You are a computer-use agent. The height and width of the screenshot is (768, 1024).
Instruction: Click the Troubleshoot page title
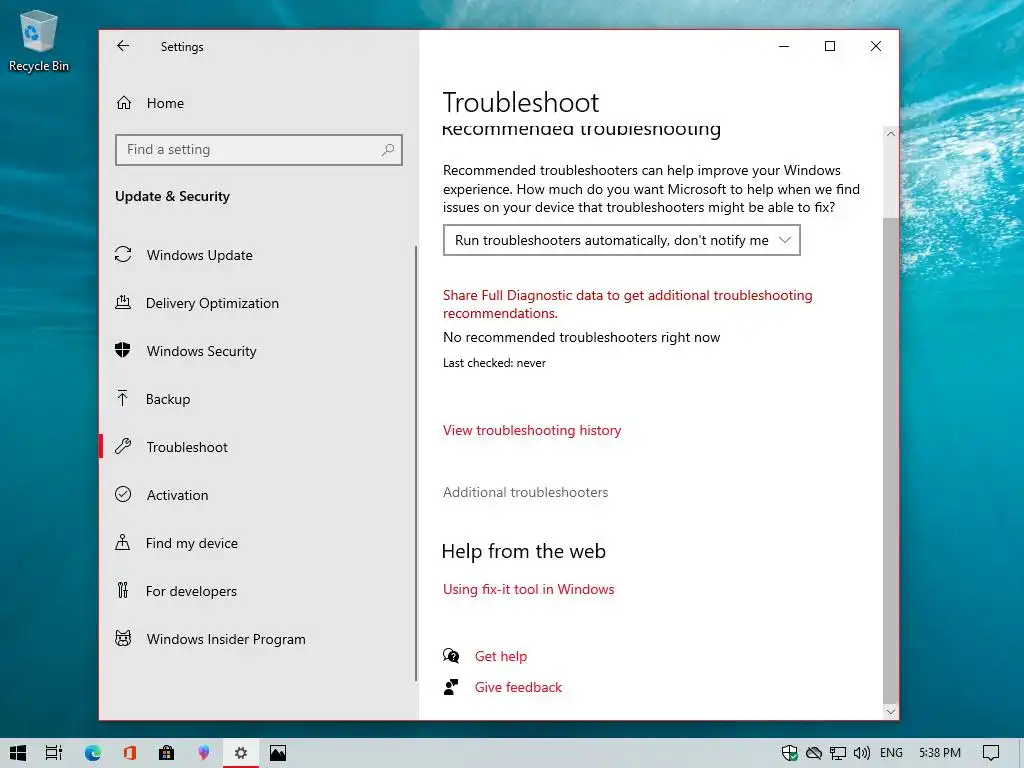click(520, 103)
